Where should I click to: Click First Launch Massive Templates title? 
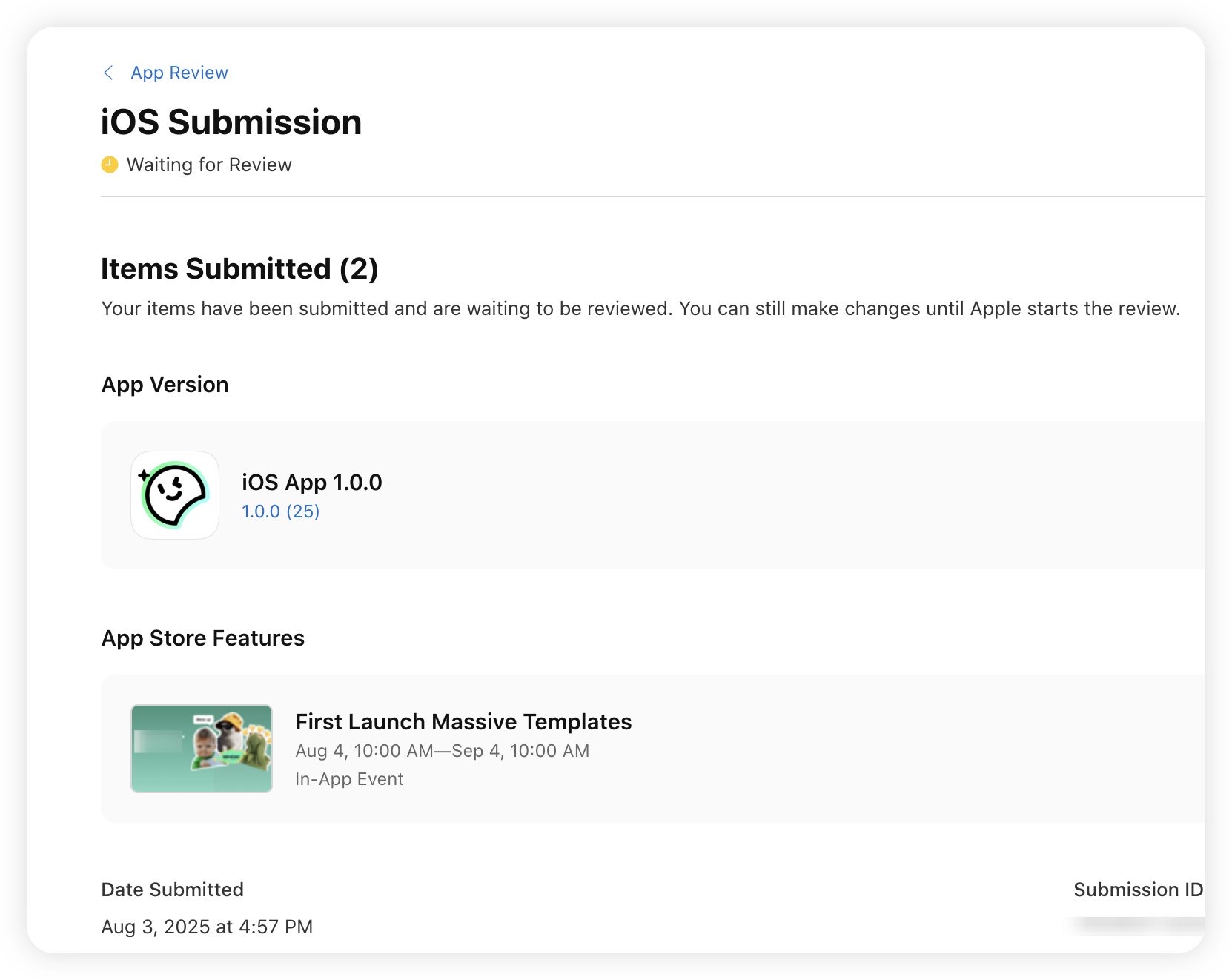tap(463, 722)
